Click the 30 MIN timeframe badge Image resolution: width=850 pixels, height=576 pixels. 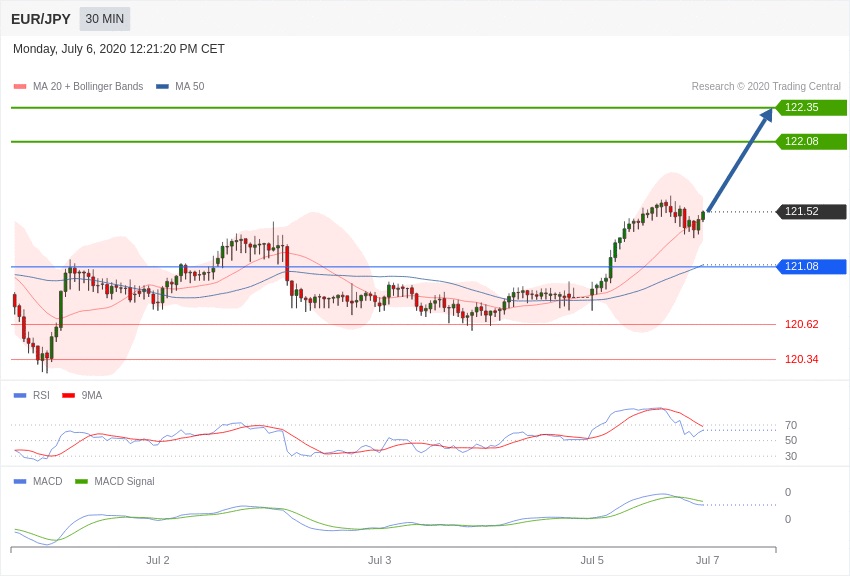click(x=104, y=19)
